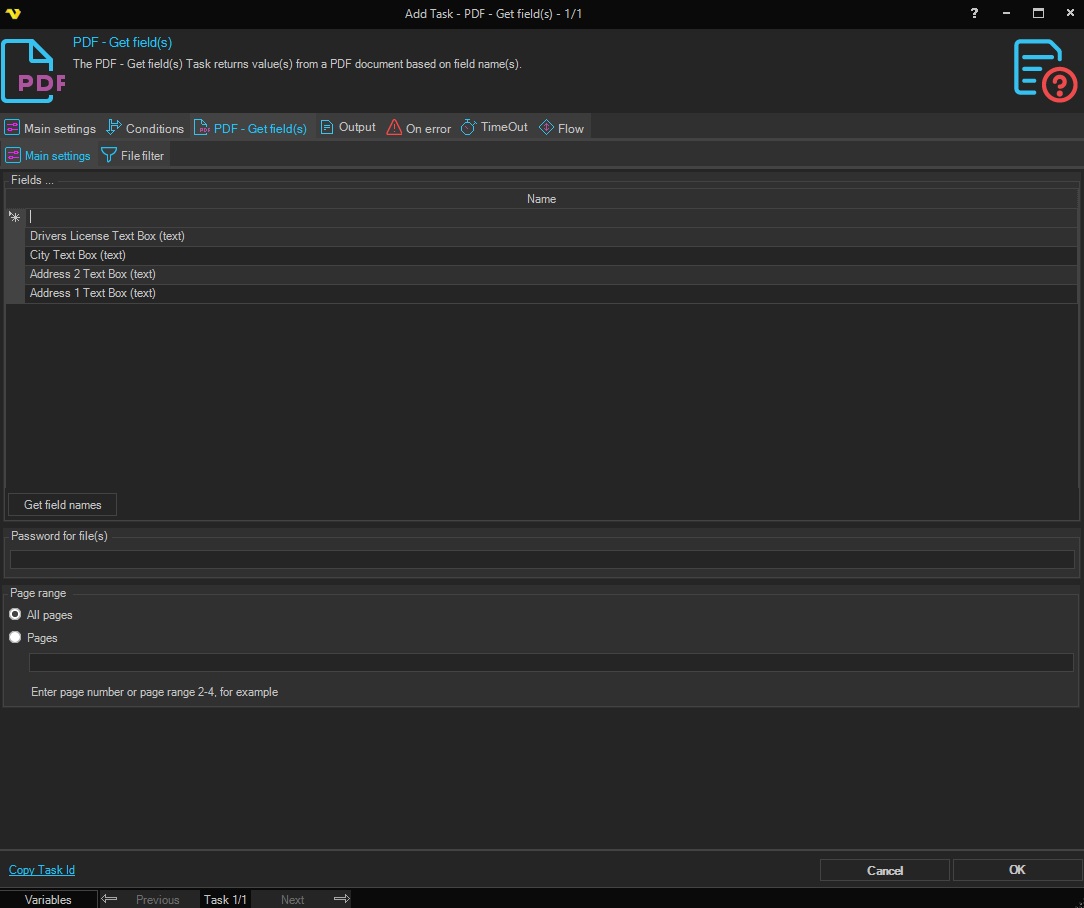
Task: Click the new row asterisk marker
Action: [15, 217]
